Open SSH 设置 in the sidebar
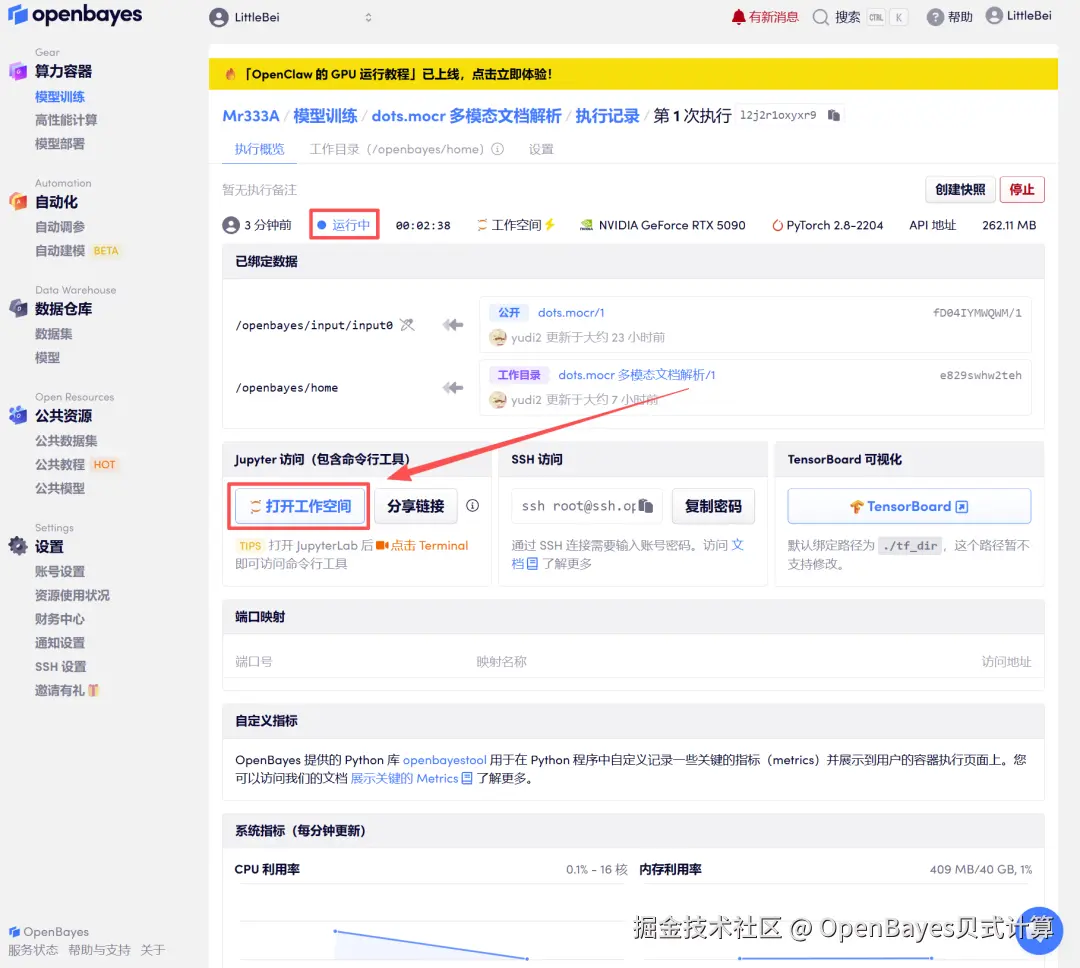 pyautogui.click(x=61, y=666)
